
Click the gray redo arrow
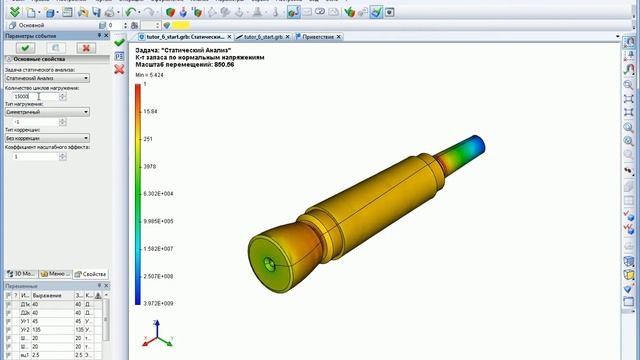point(149,12)
